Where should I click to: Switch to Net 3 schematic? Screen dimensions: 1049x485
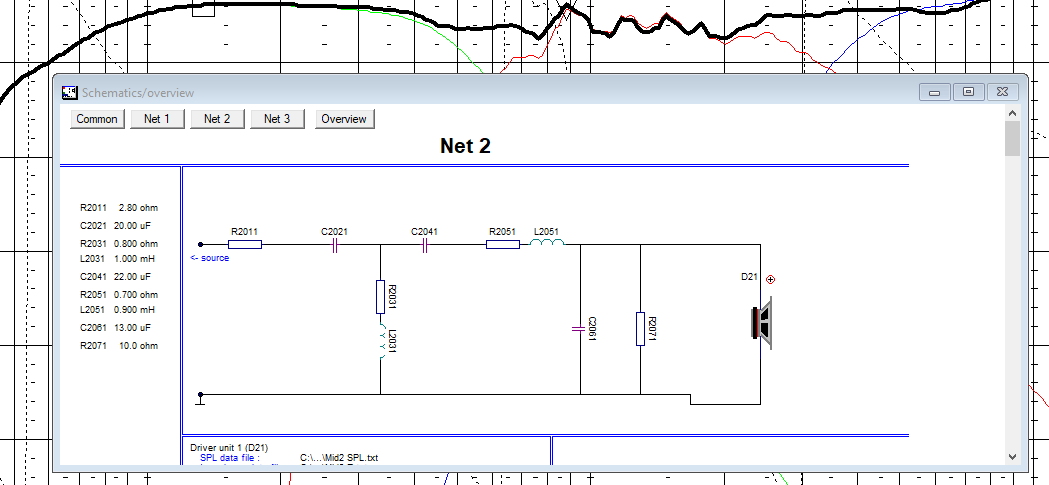pyautogui.click(x=278, y=119)
